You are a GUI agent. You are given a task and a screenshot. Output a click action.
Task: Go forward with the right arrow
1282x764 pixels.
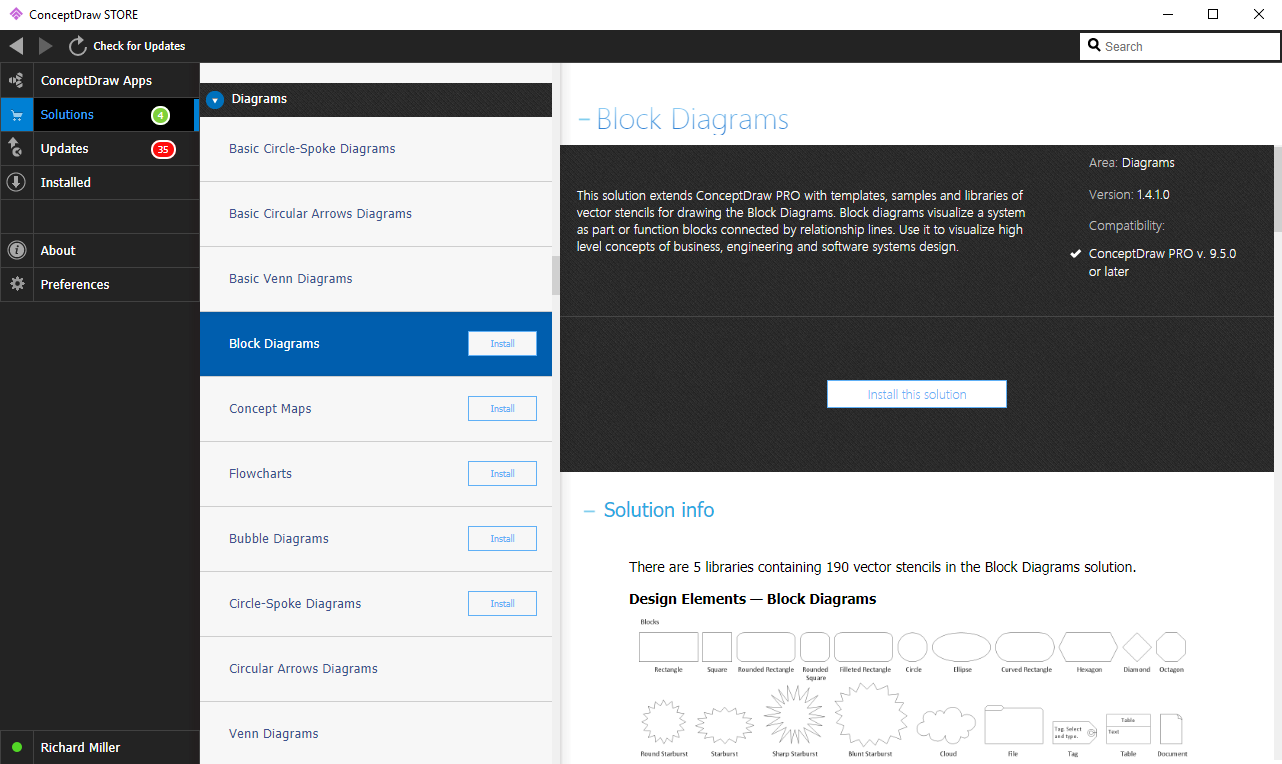(x=45, y=46)
